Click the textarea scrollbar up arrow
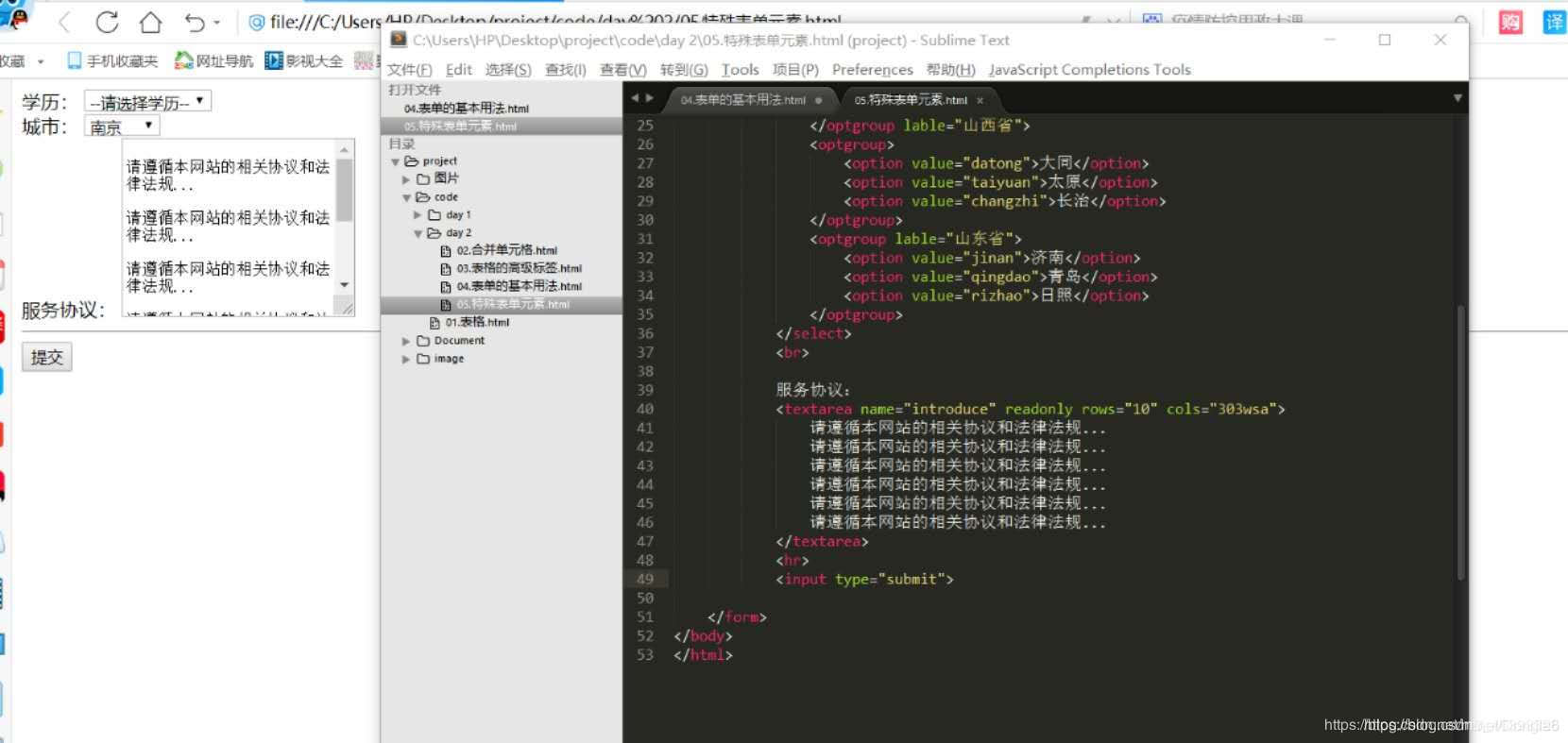This screenshot has height=743, width=1568. pyautogui.click(x=345, y=149)
